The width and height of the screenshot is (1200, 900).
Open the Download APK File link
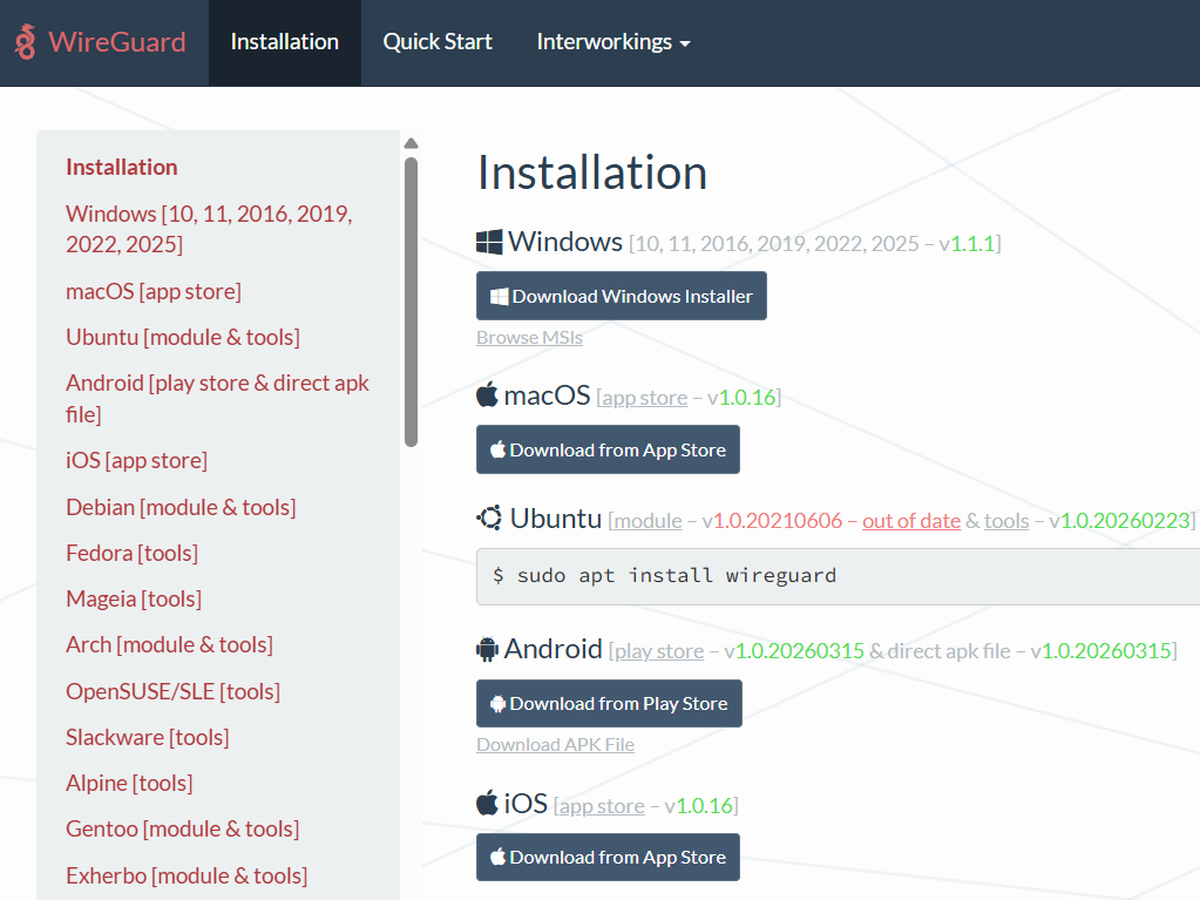pyautogui.click(x=555, y=745)
